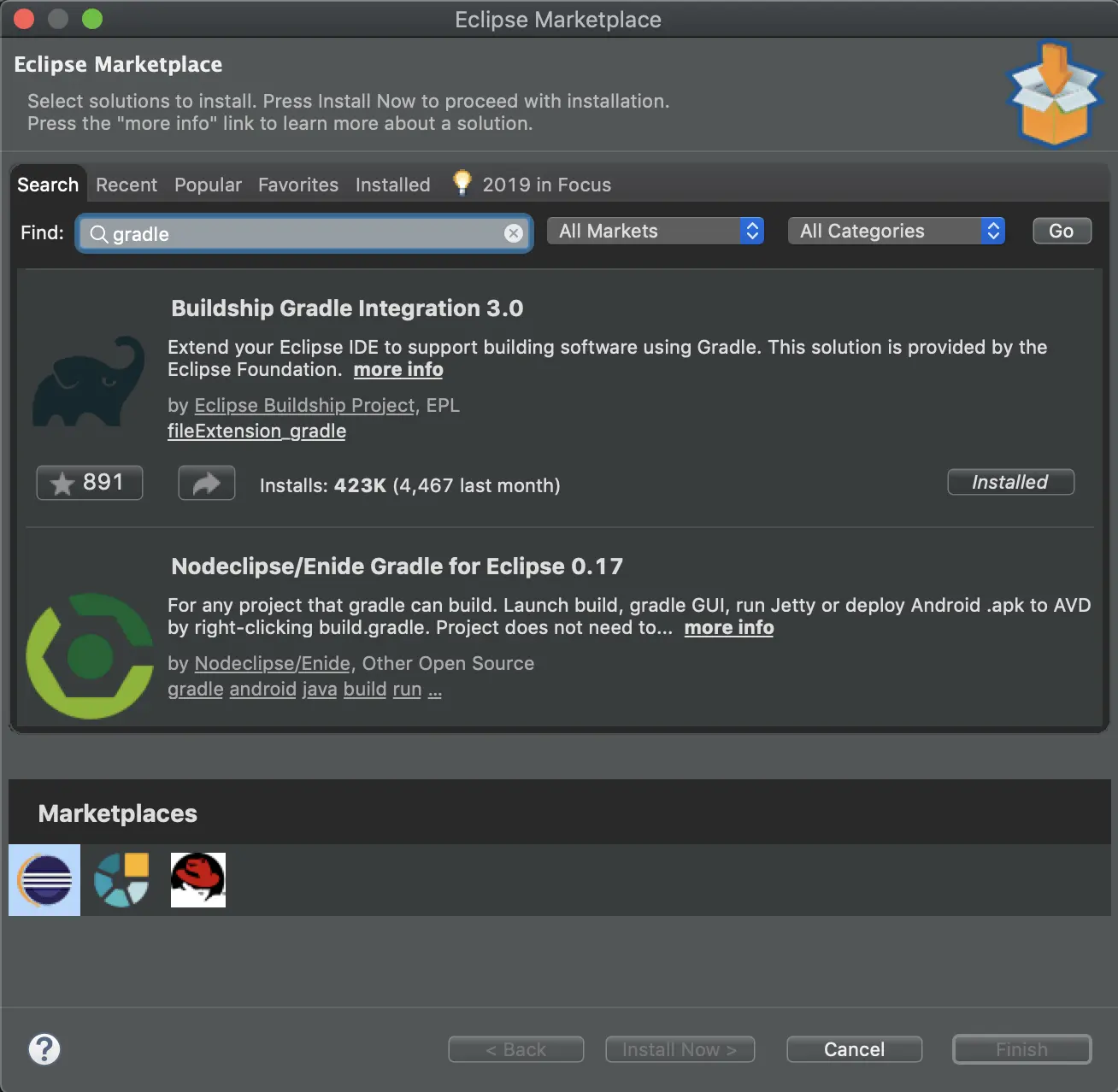This screenshot has width=1118, height=1092.
Task: Click the Nodeclipse/Enide Gradle for Eclipse title
Action: click(x=397, y=567)
